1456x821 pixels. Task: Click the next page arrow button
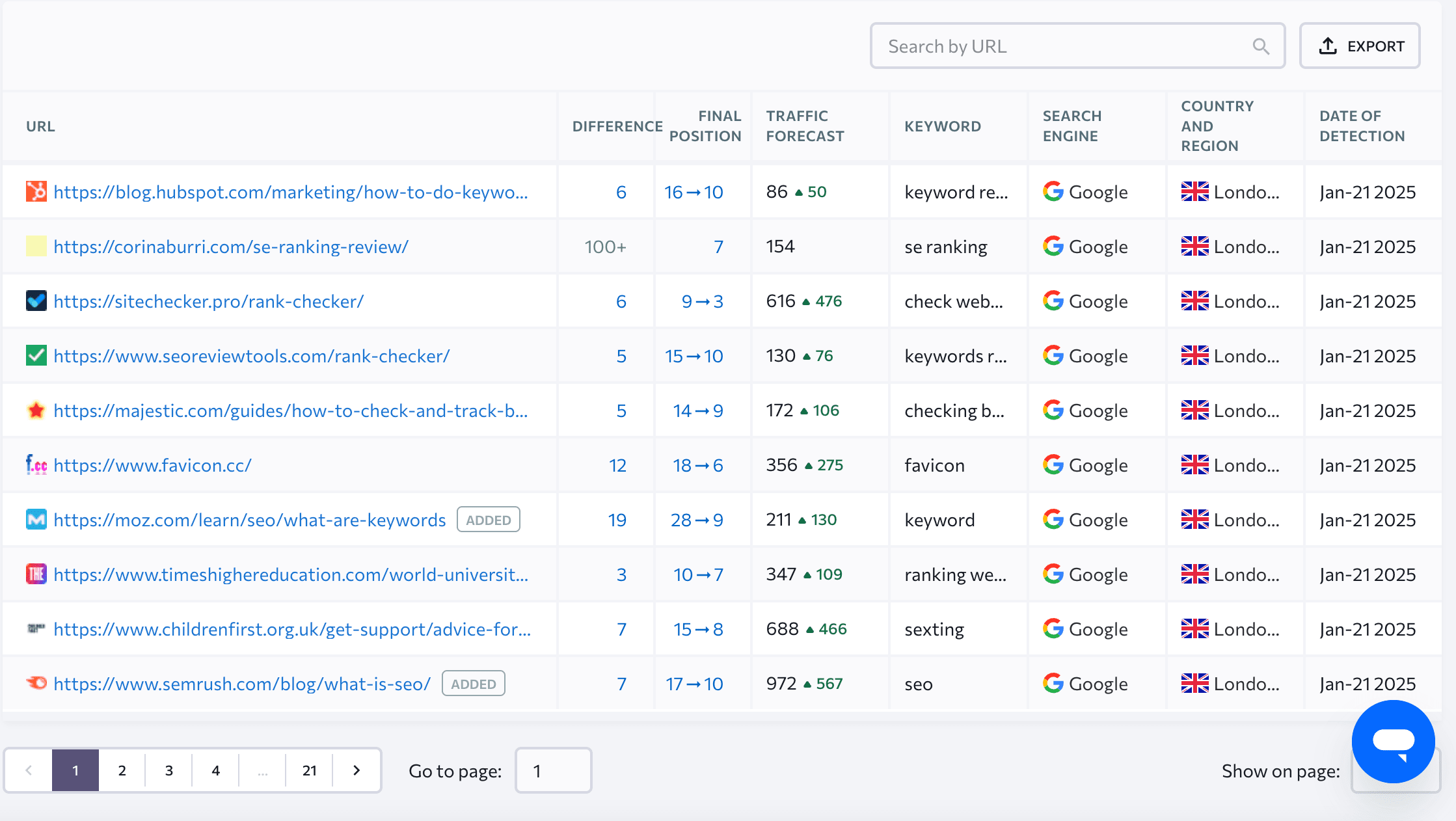[357, 770]
